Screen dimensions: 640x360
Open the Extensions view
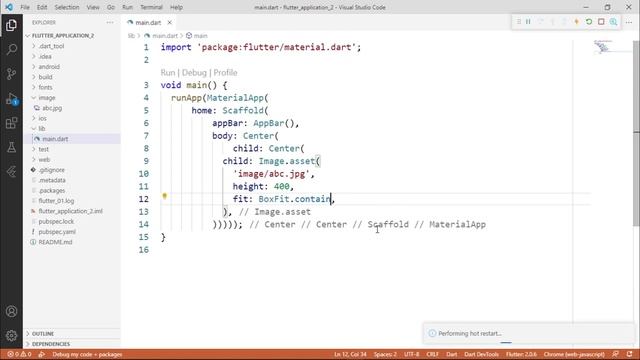11,123
